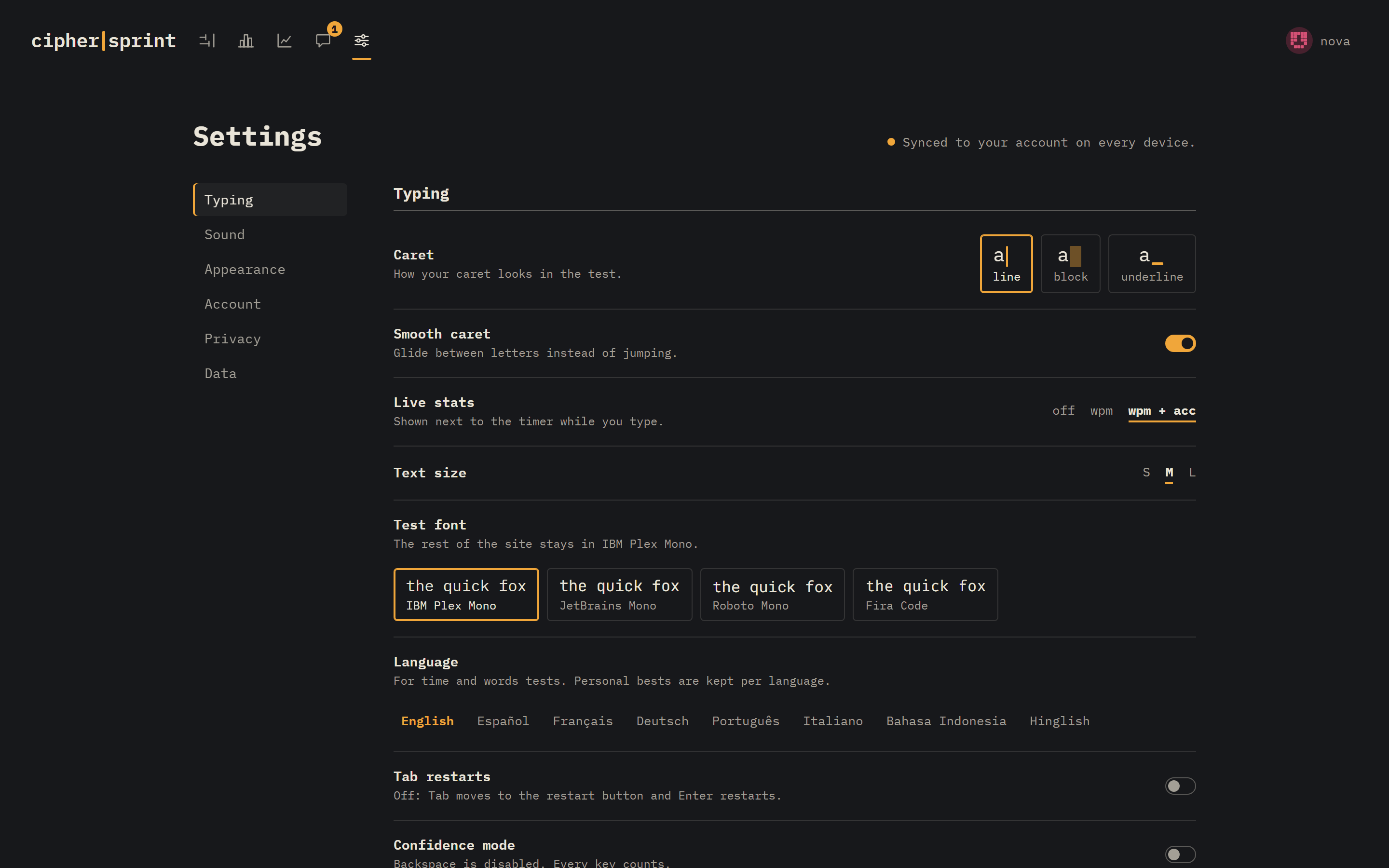
Task: Click the cipher|sprint logo
Action: [x=103, y=41]
